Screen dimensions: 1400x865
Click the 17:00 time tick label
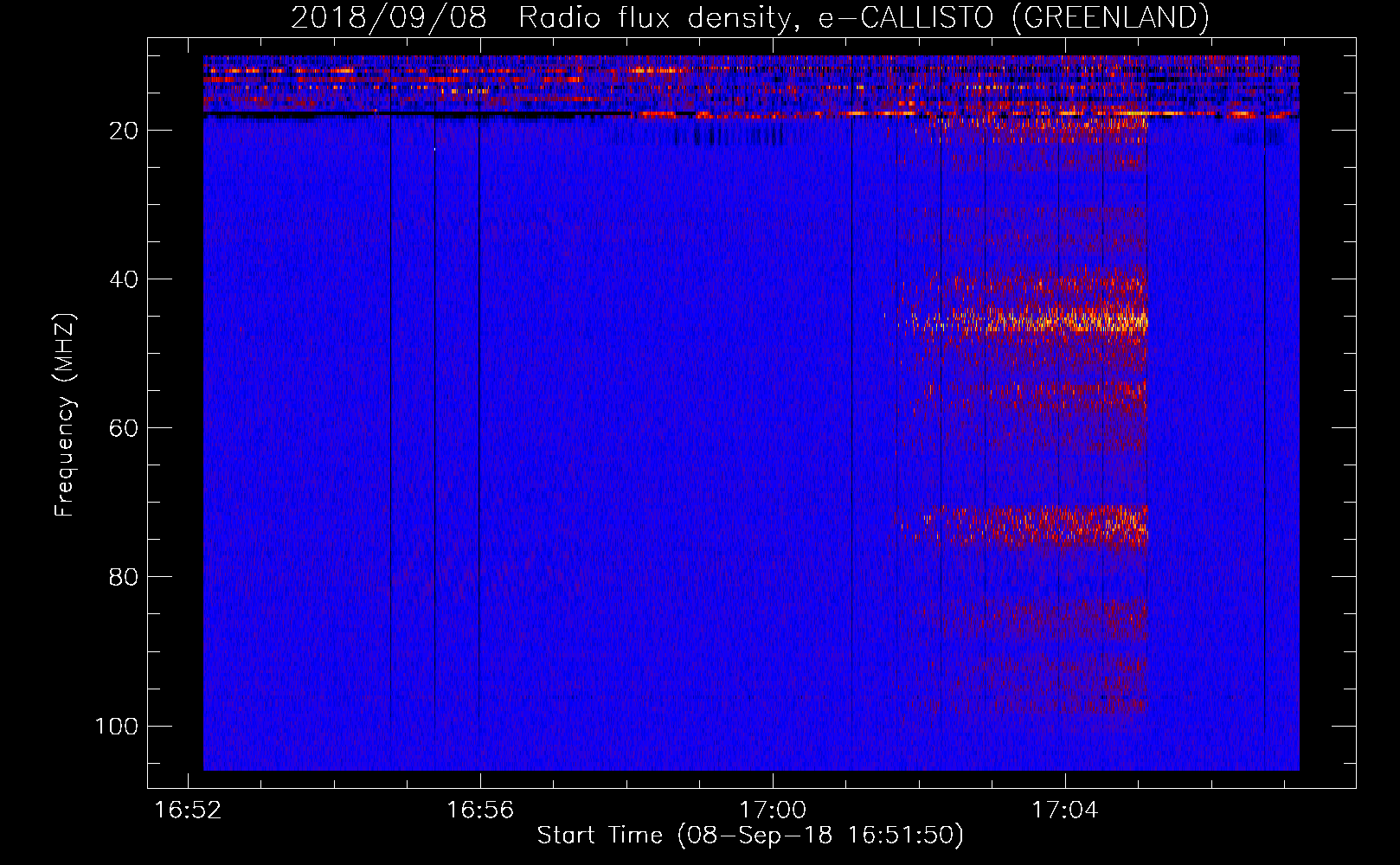(x=773, y=811)
